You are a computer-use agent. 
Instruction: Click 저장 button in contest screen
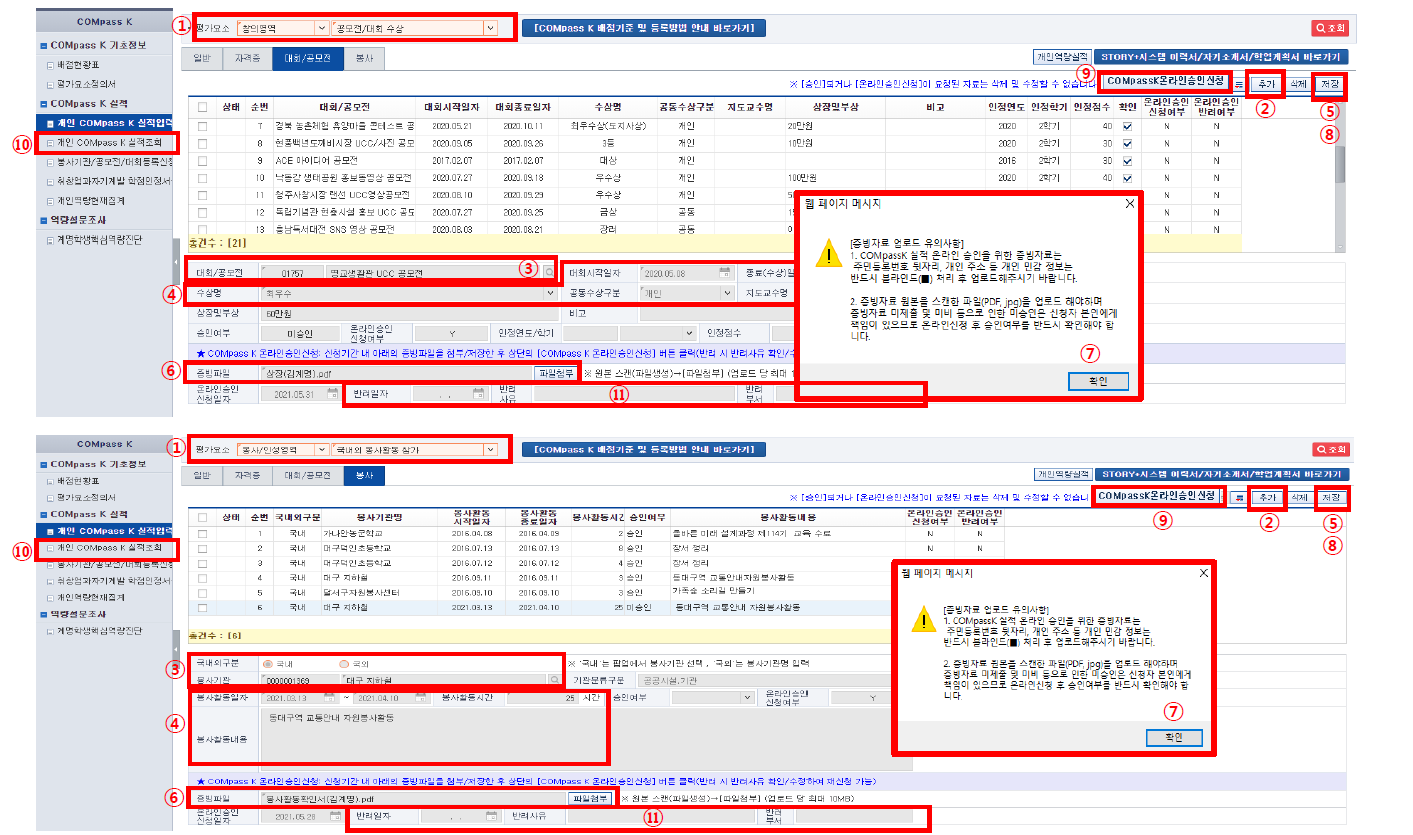click(x=1329, y=84)
